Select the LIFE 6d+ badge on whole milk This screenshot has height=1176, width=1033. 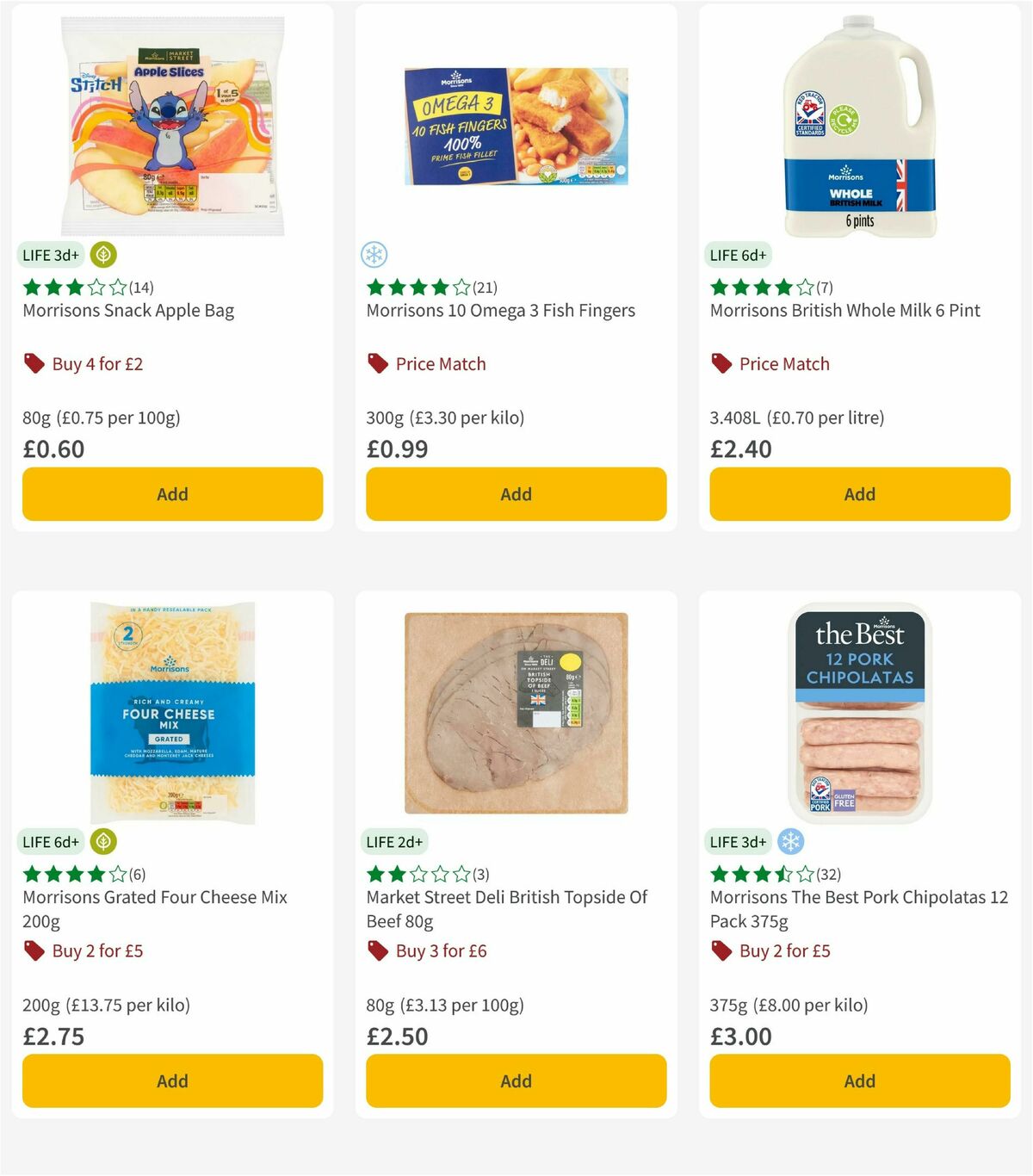click(738, 255)
